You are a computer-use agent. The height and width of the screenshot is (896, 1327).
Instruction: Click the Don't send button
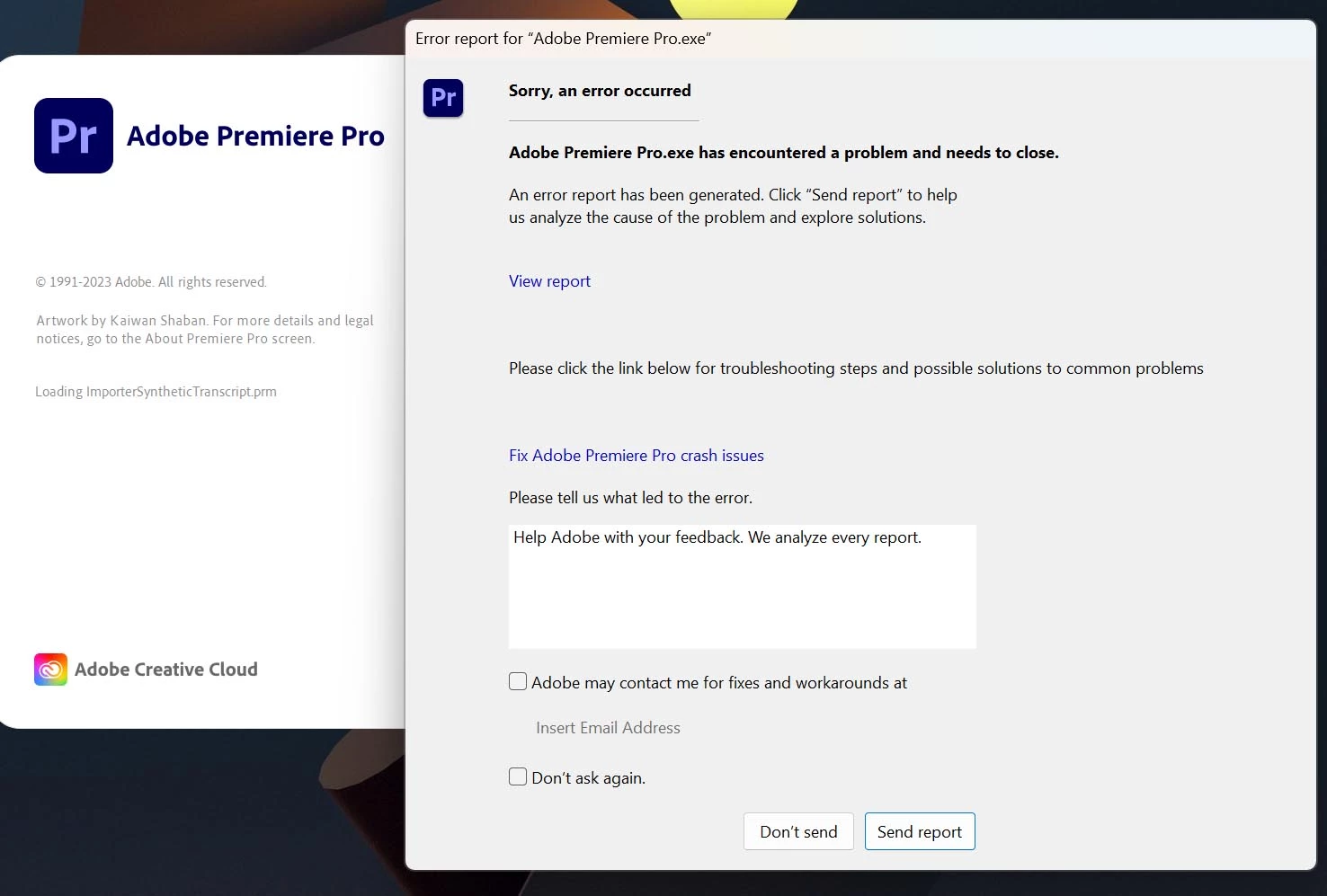coord(798,831)
